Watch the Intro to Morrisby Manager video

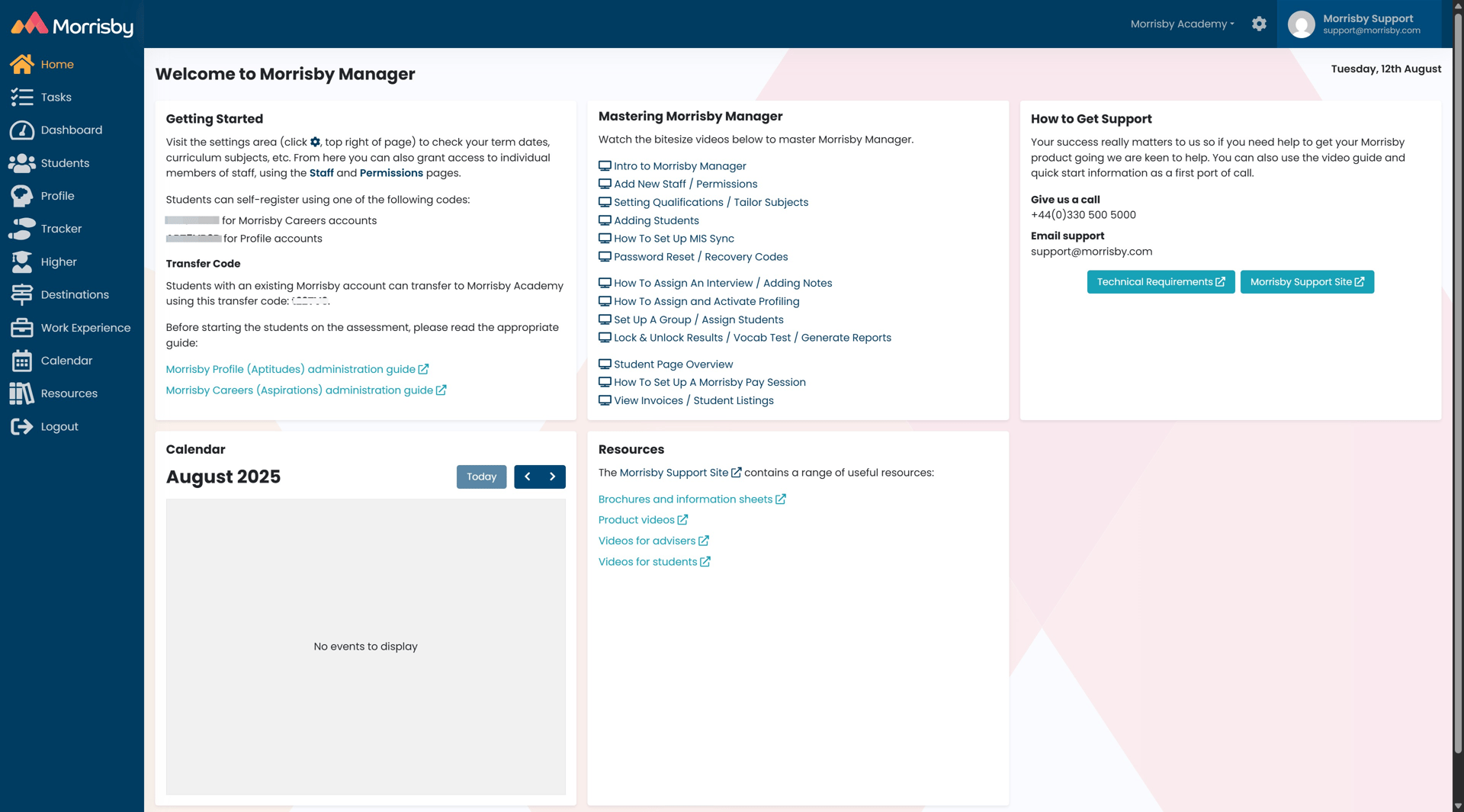tap(679, 166)
